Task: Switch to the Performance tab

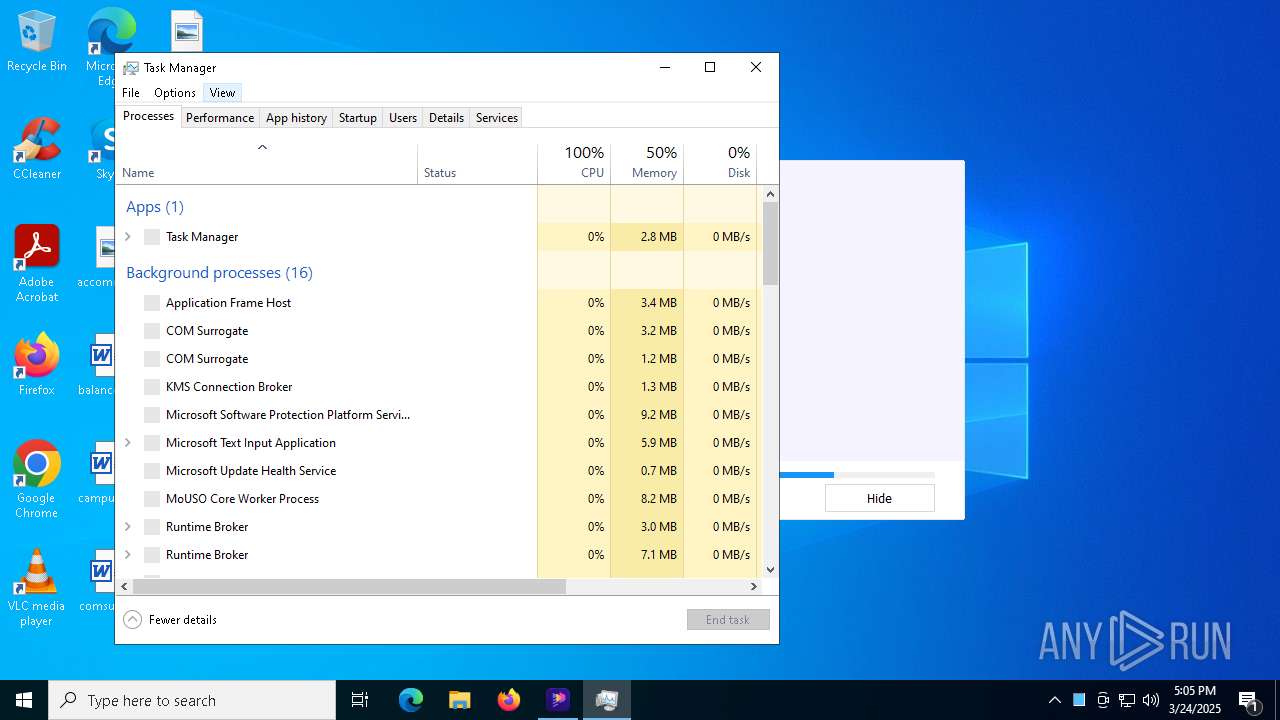Action: pyautogui.click(x=220, y=118)
